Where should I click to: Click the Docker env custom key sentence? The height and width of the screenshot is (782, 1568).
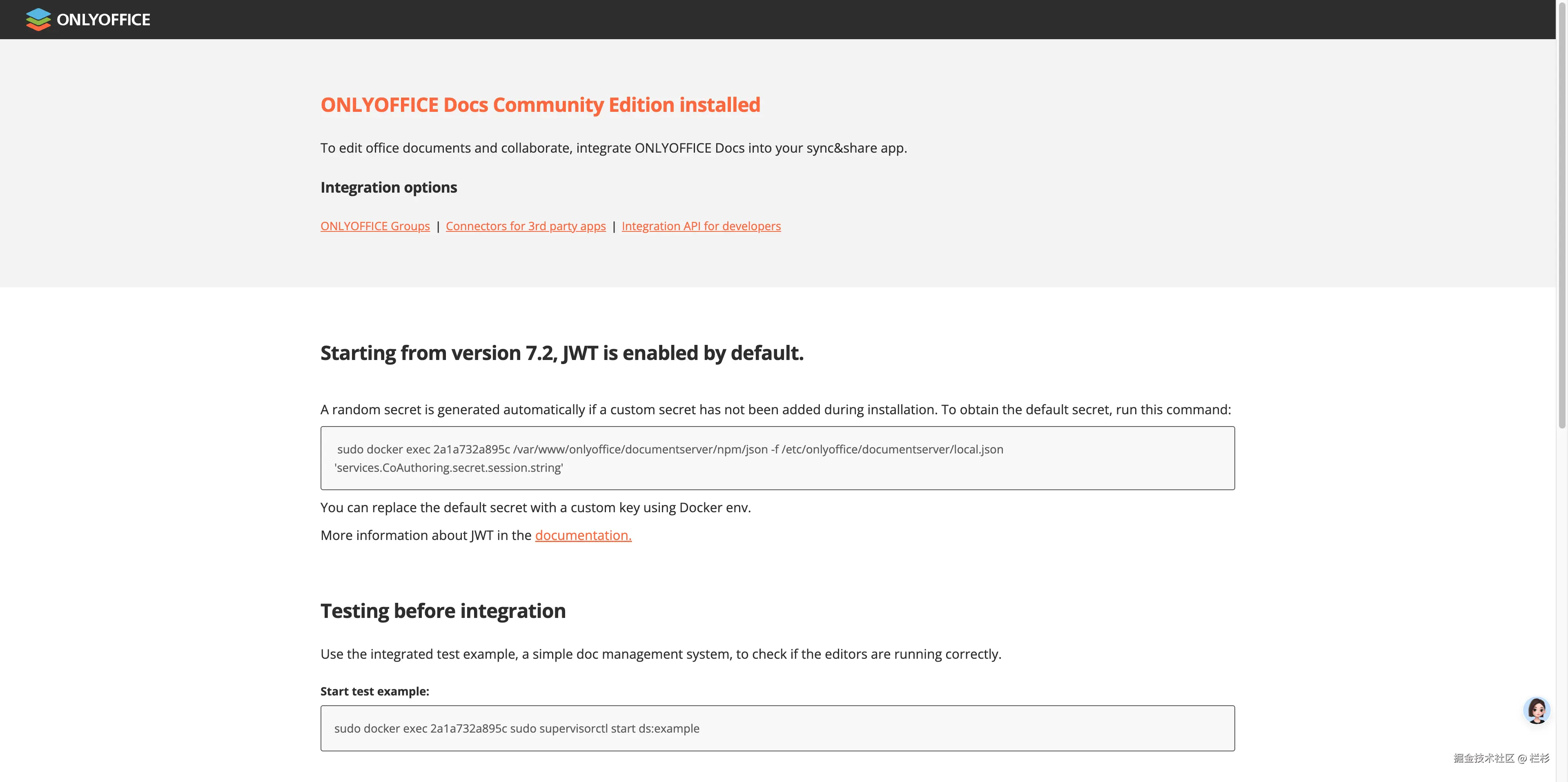(535, 508)
